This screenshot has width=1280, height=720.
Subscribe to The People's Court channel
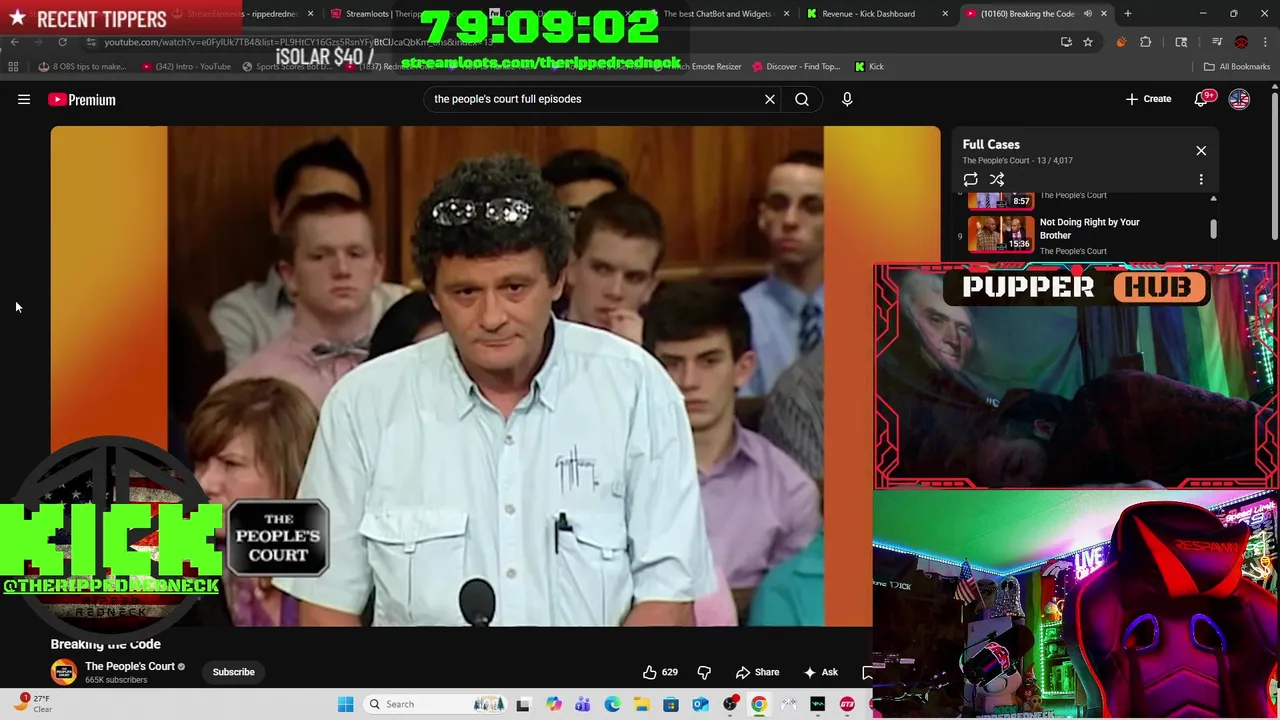click(x=233, y=672)
